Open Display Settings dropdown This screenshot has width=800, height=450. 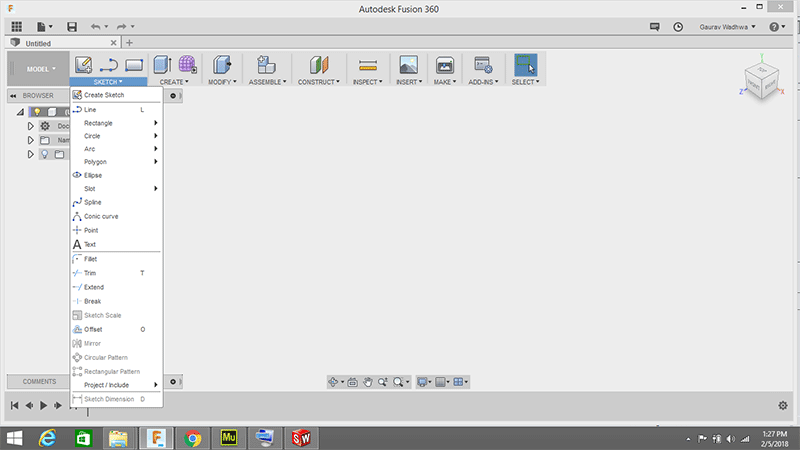(424, 382)
